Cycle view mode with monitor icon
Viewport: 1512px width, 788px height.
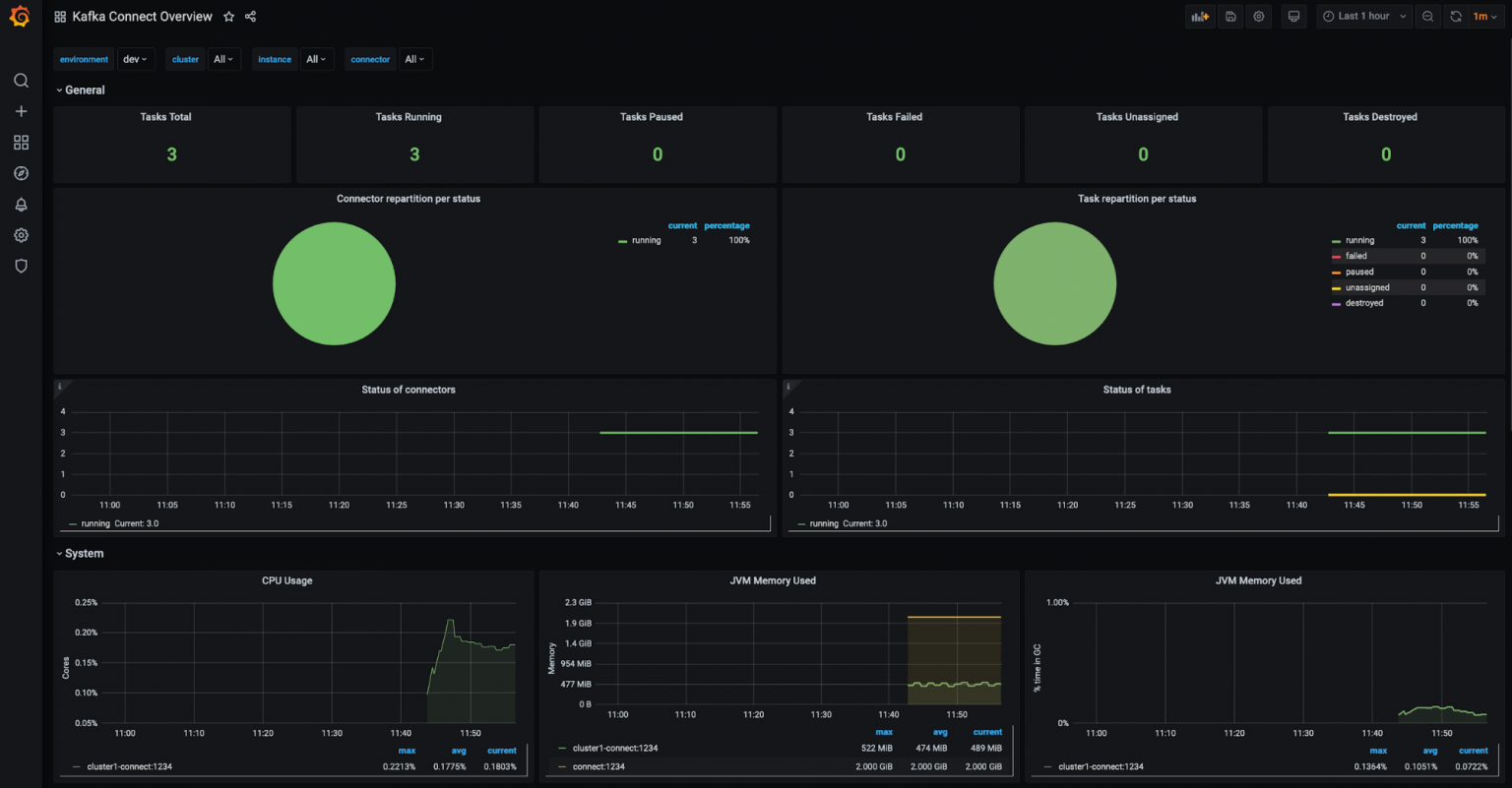[x=1293, y=17]
